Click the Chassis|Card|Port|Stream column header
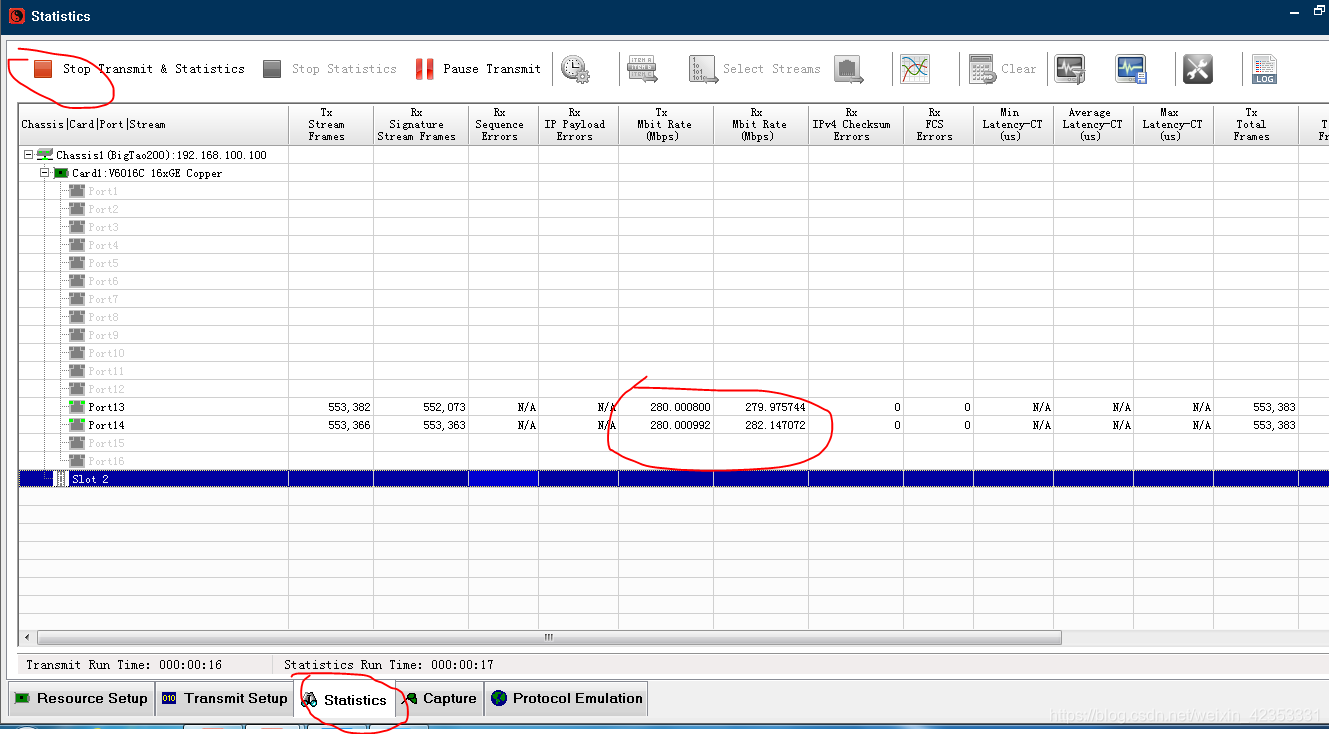Screen dimensions: 1329x734 (154, 125)
